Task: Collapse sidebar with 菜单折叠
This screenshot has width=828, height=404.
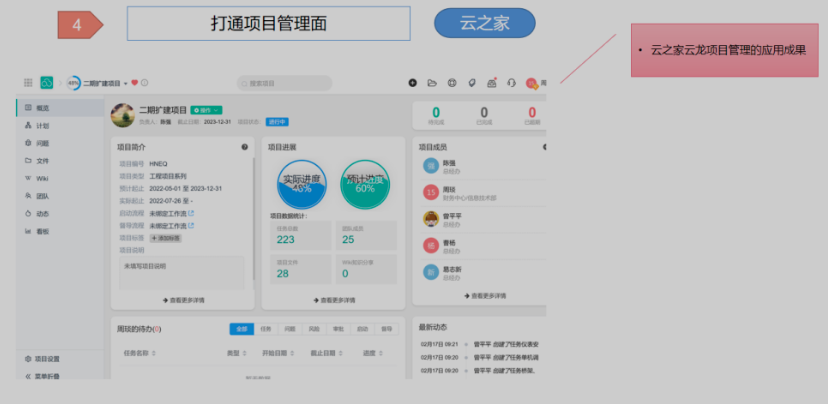Action: point(42,377)
